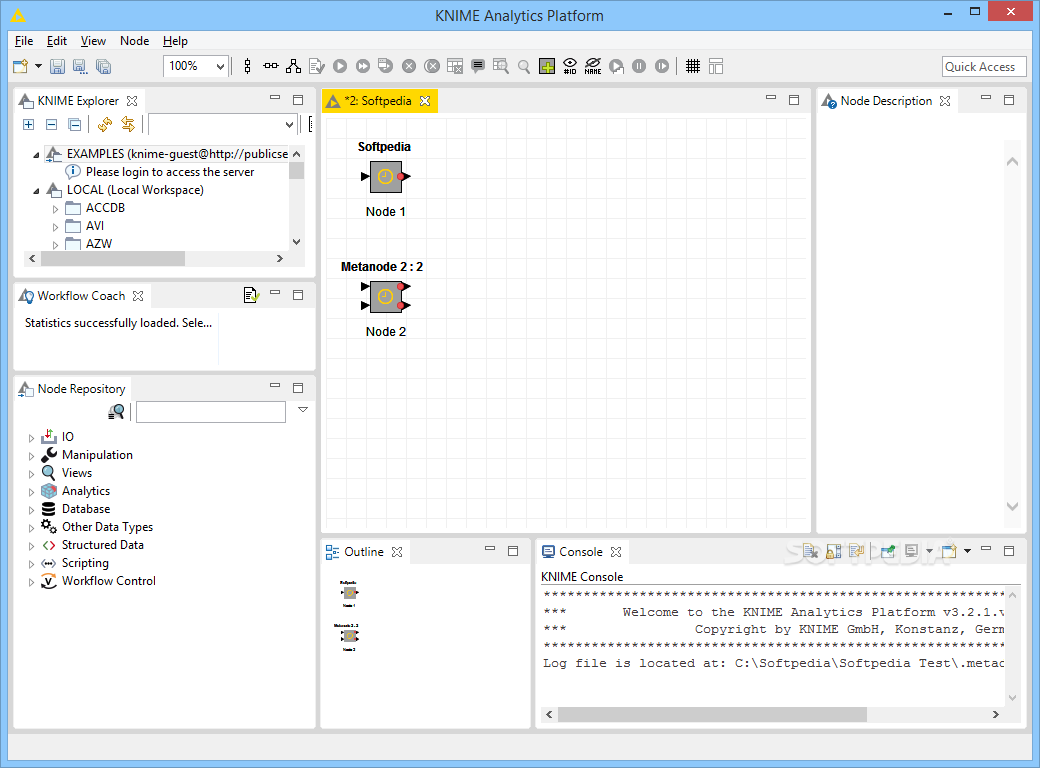The image size is (1040, 768).
Task: Open the New wizard dropdown arrow
Action: click(38, 66)
